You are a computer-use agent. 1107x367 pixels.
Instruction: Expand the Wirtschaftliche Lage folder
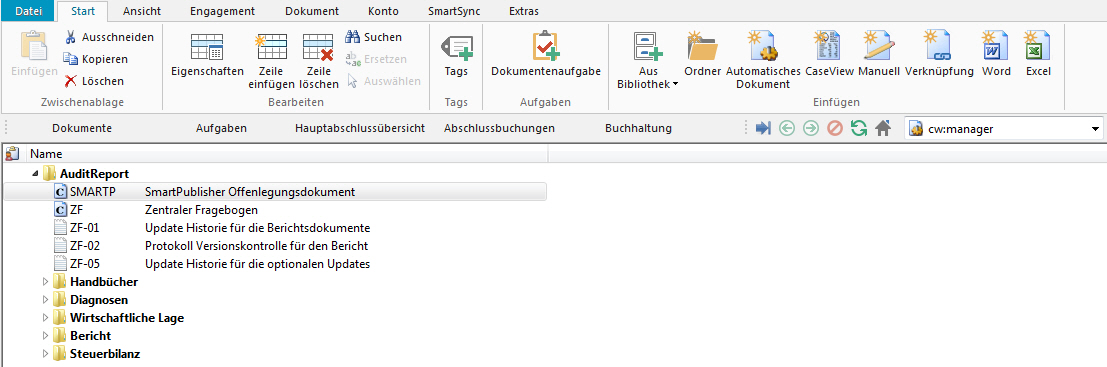pos(46,318)
